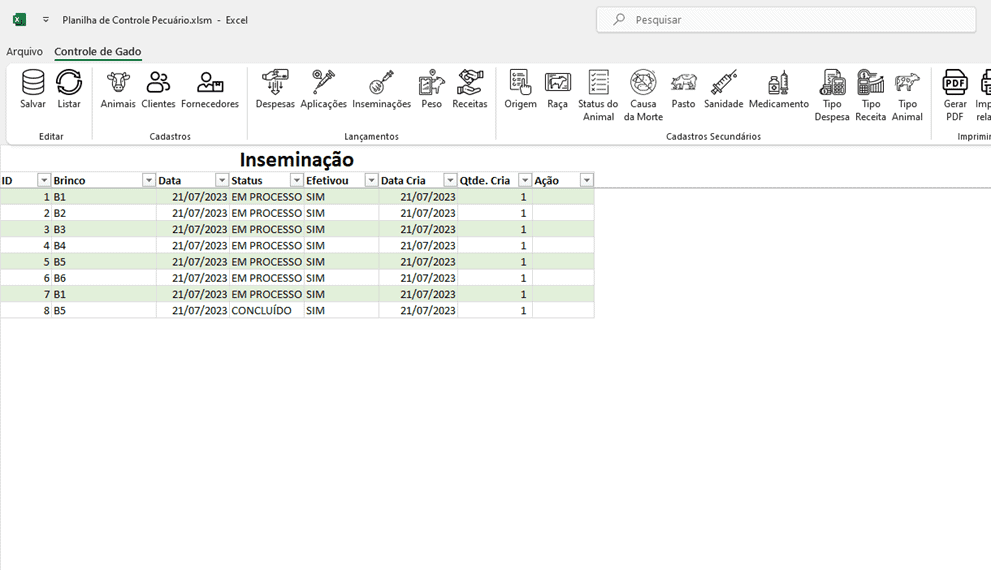Open the Efetivou filter dropdown arrow
This screenshot has height=570, width=991.
point(371,180)
